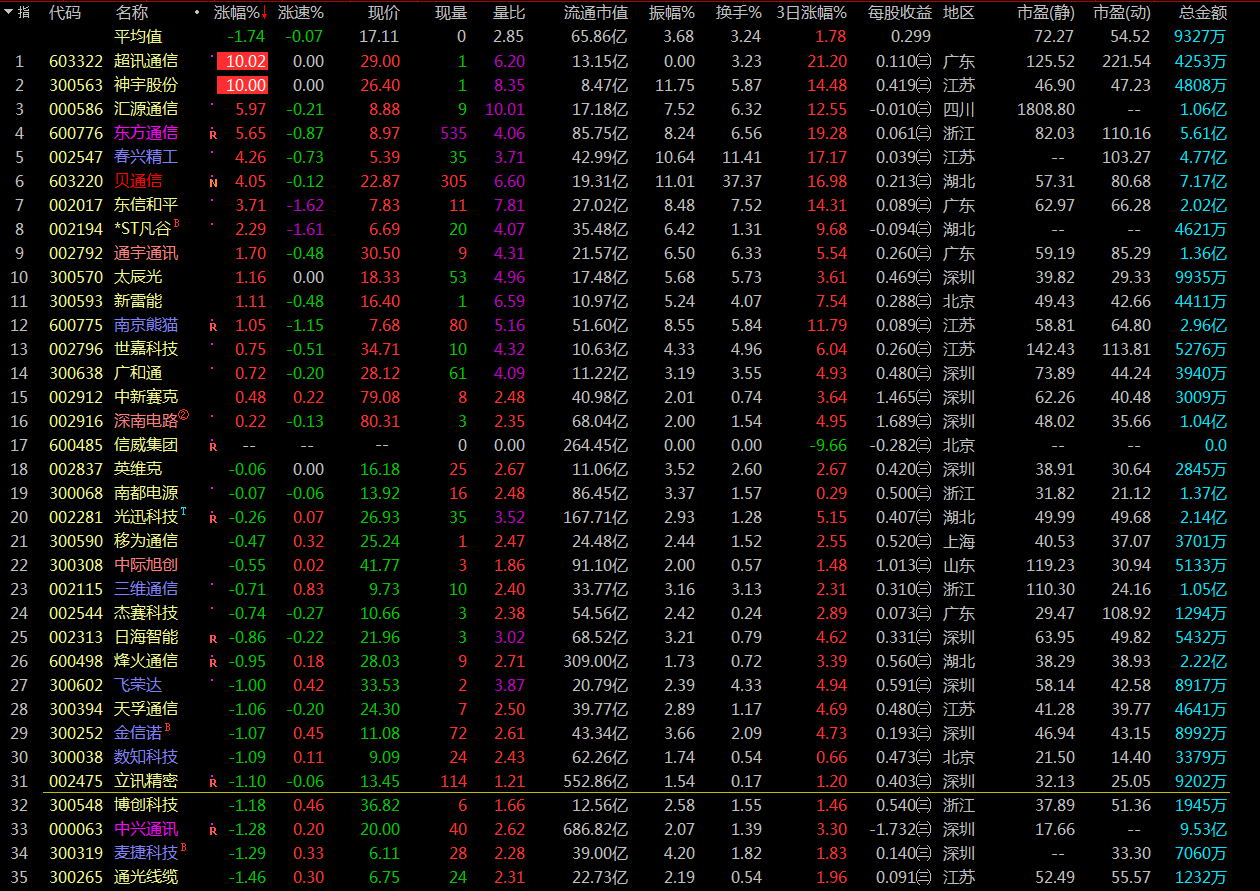The width and height of the screenshot is (1260, 891).
Task: Select the 立讯精密 row
Action: pos(146,781)
